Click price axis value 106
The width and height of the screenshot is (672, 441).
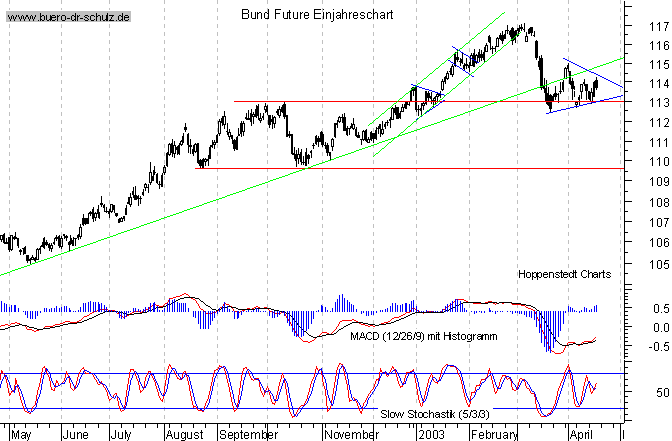659,243
